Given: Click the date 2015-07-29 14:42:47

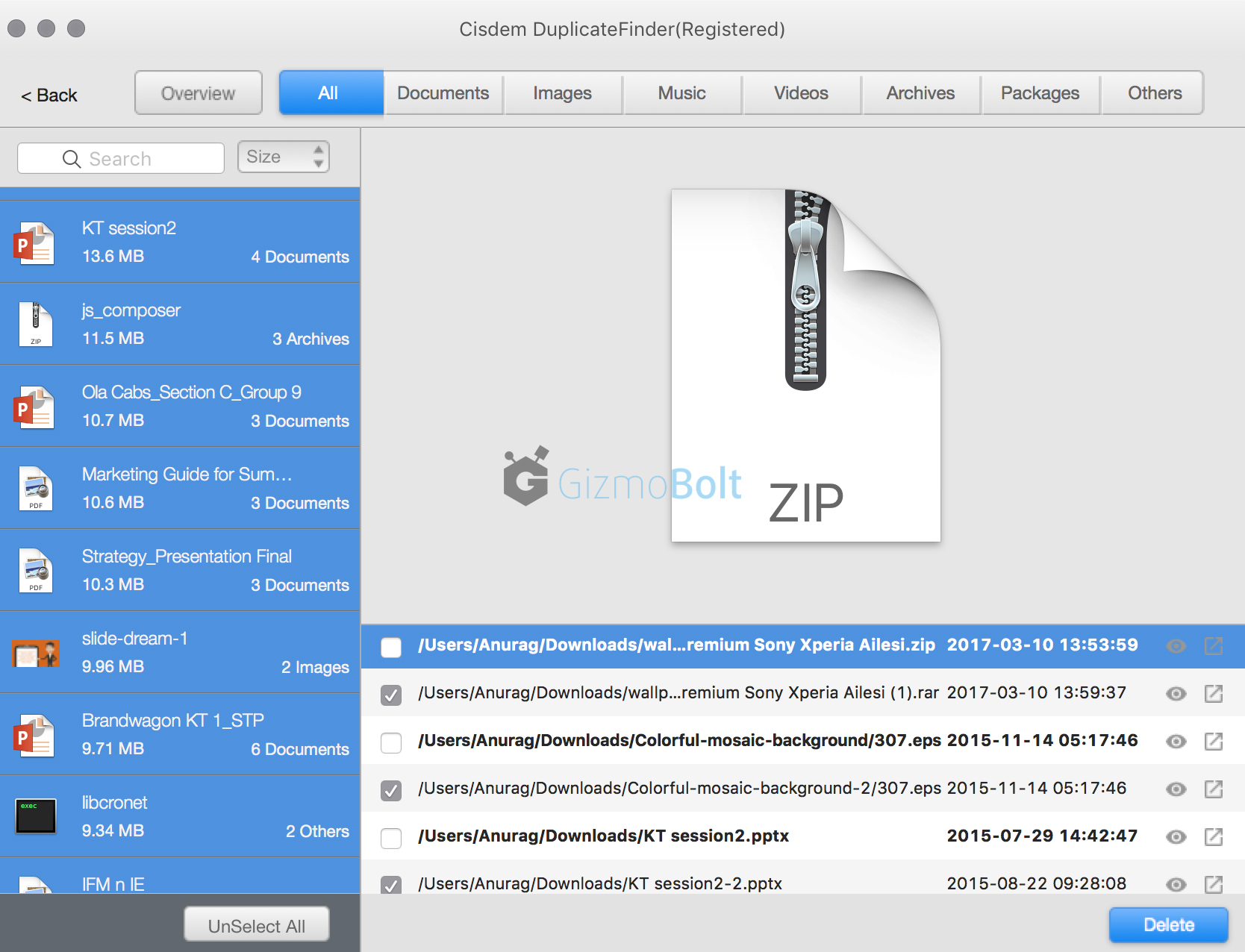Looking at the screenshot, I should point(1043,836).
